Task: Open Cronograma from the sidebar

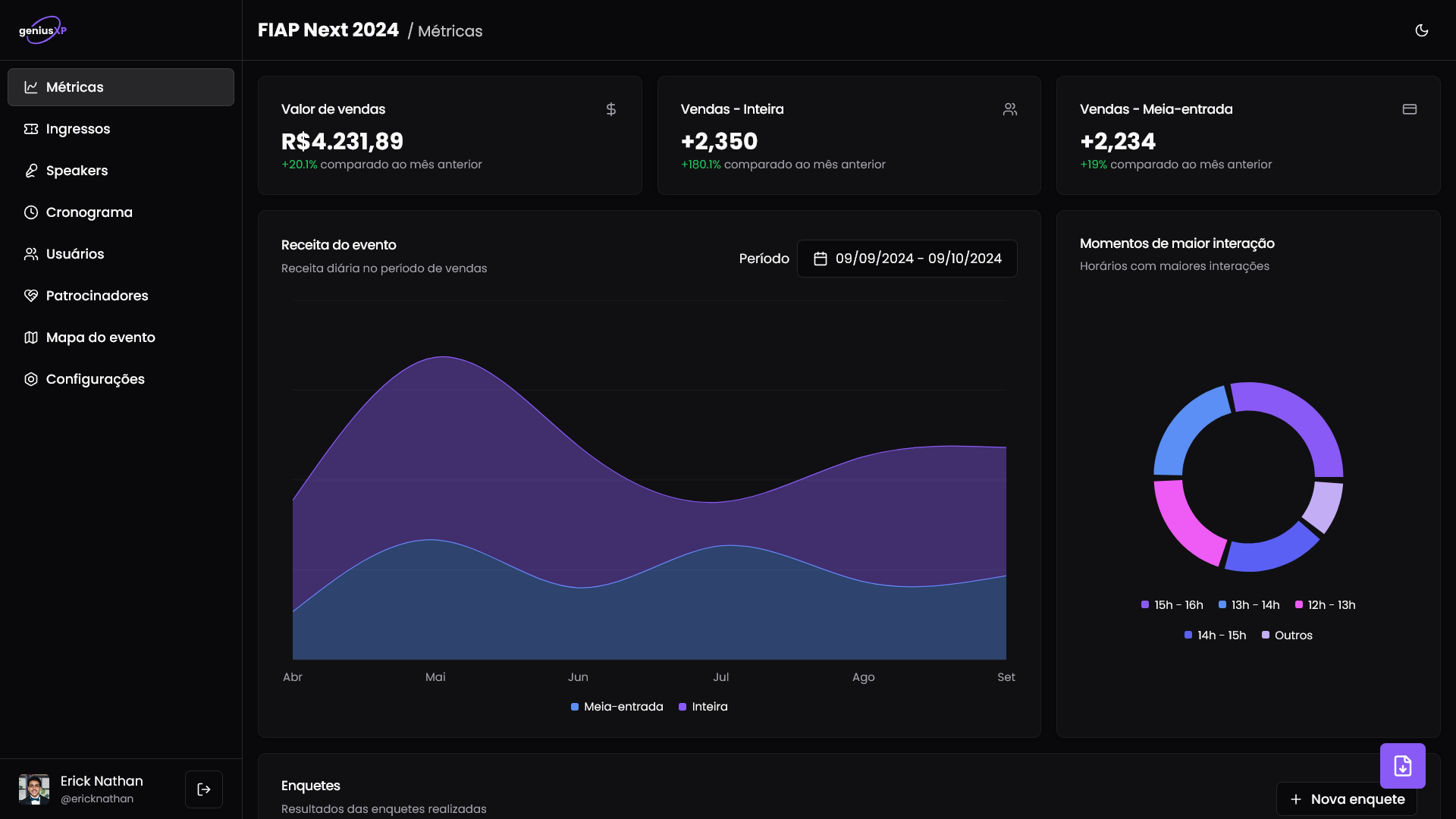Action: 89,212
